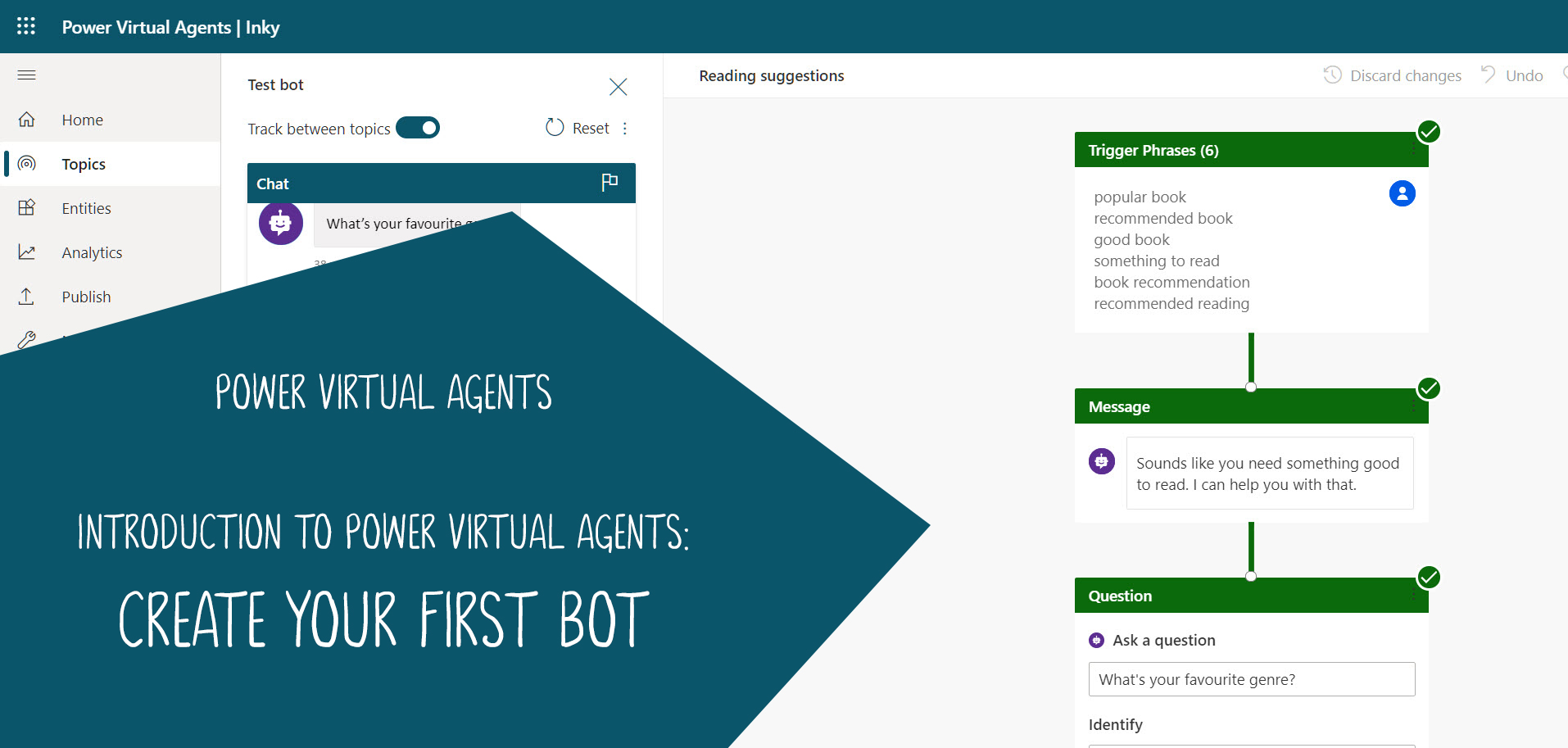The image size is (1568, 748).
Task: Click the bot avatar in chat
Action: (281, 223)
